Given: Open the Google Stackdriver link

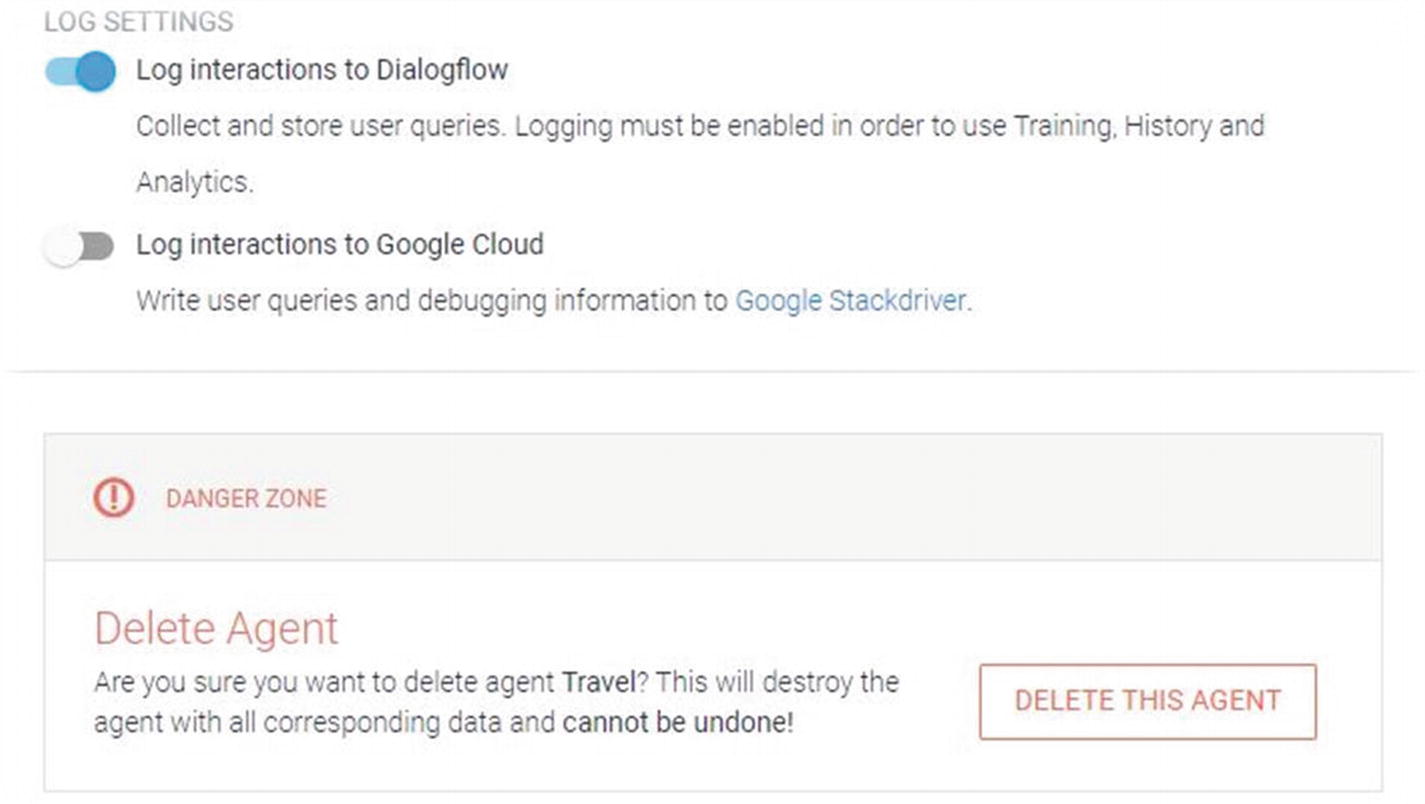Looking at the screenshot, I should [x=852, y=301].
